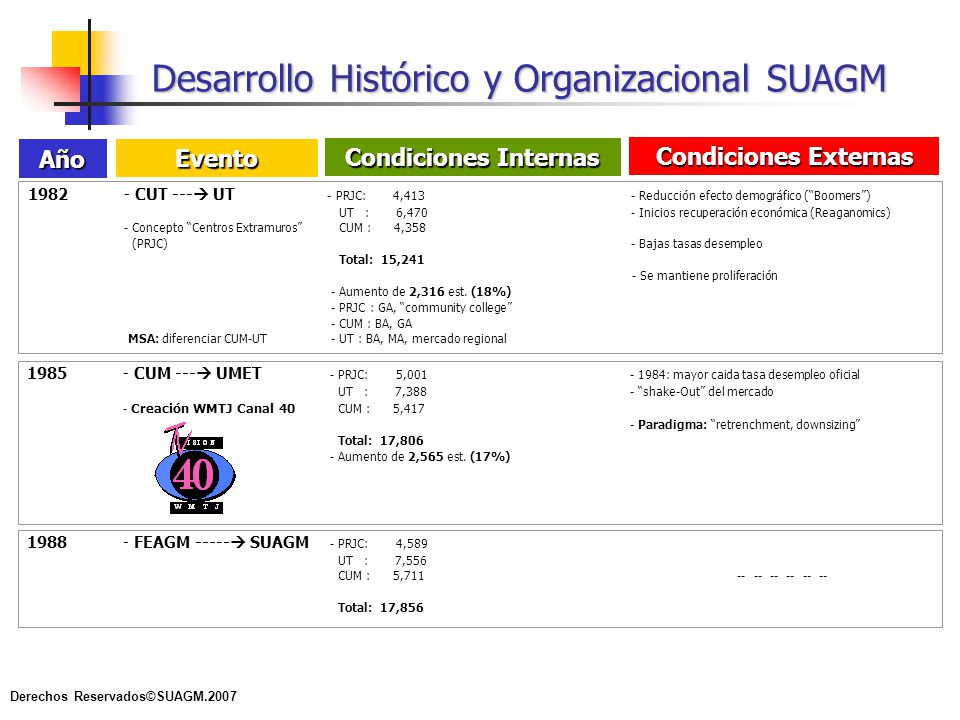Click 'Total: 17,806' text
960x720 pixels.
pos(380,440)
